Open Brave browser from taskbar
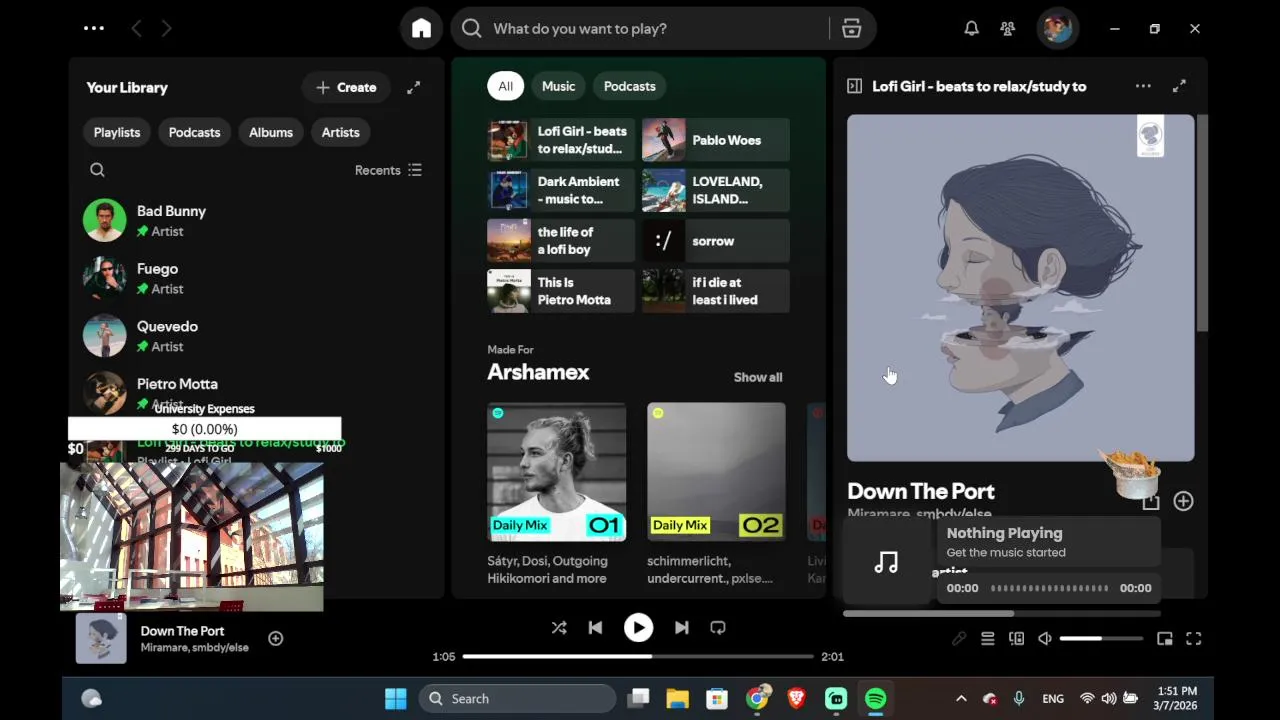1280x720 pixels. click(797, 699)
